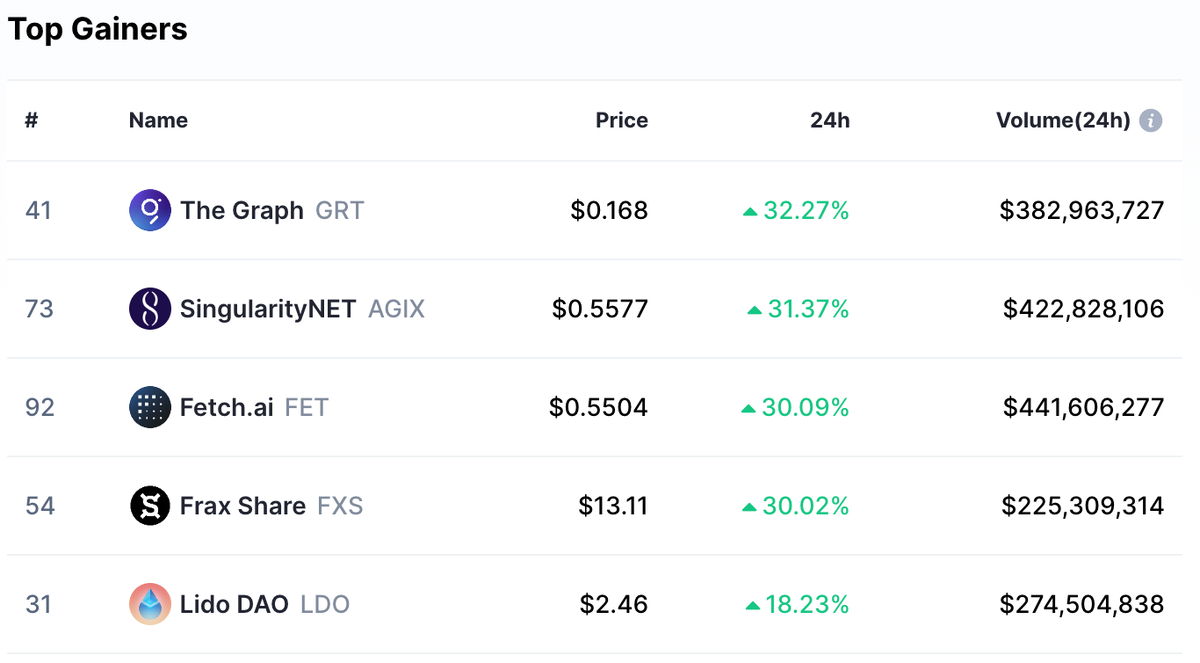Viewport: 1200px width, 663px height.
Task: Open the Fetch.ai name link
Action: 226,407
